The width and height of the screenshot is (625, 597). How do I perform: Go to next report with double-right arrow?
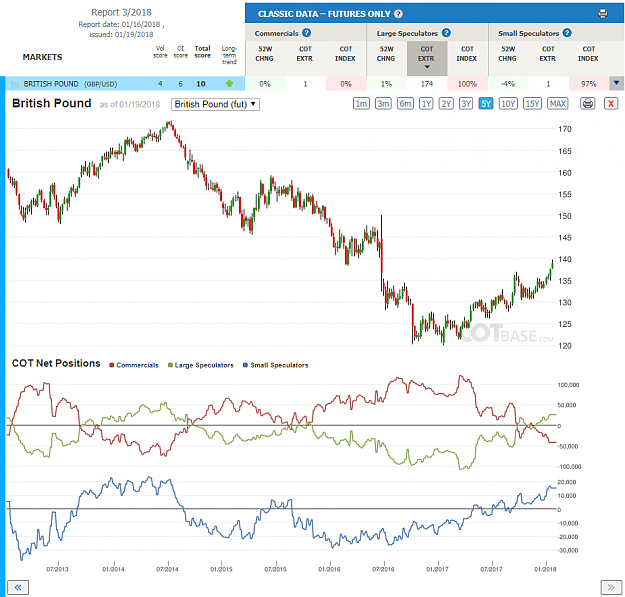pyautogui.click(x=611, y=587)
